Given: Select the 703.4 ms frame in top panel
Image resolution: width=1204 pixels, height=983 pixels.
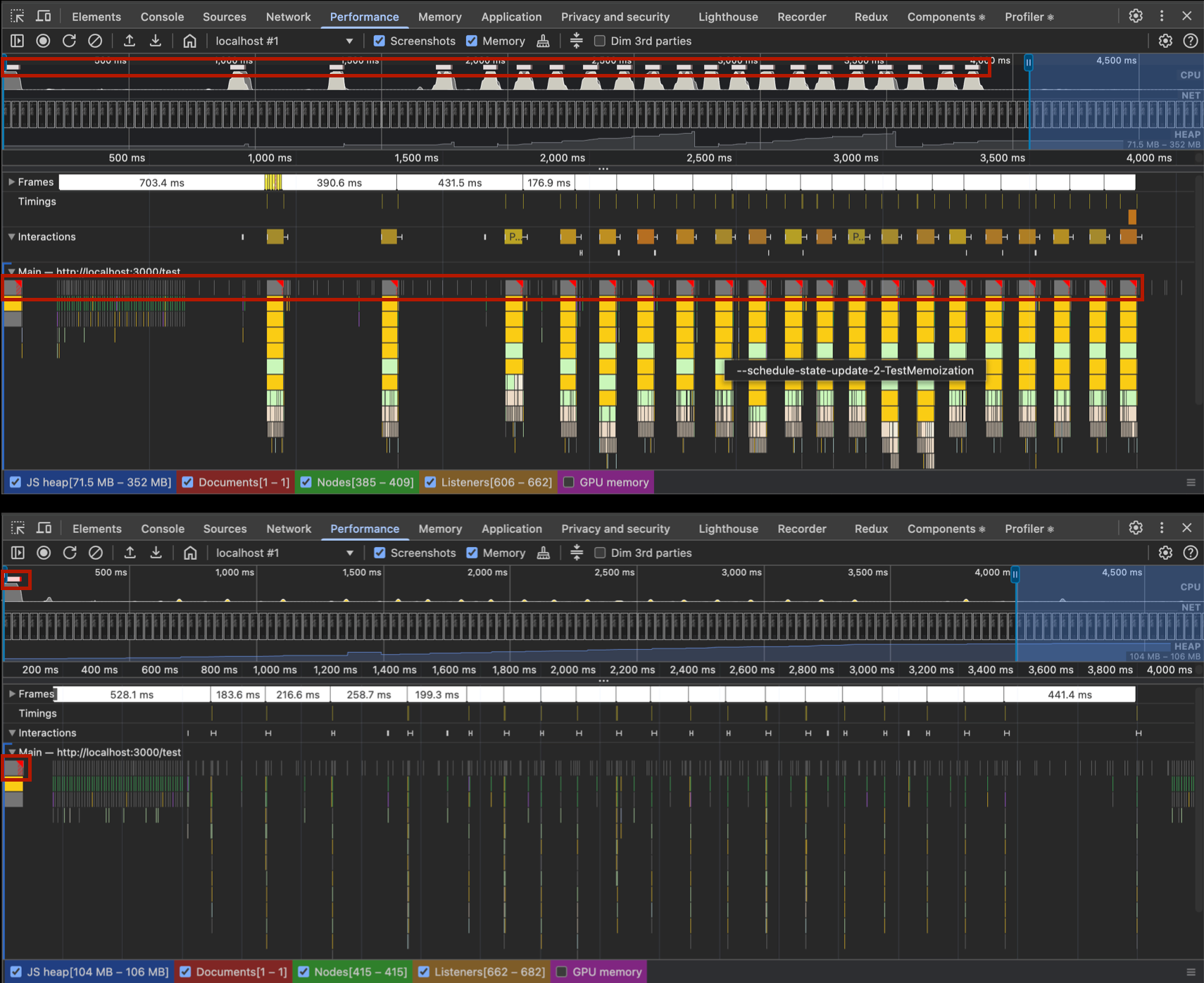Looking at the screenshot, I should 162,182.
